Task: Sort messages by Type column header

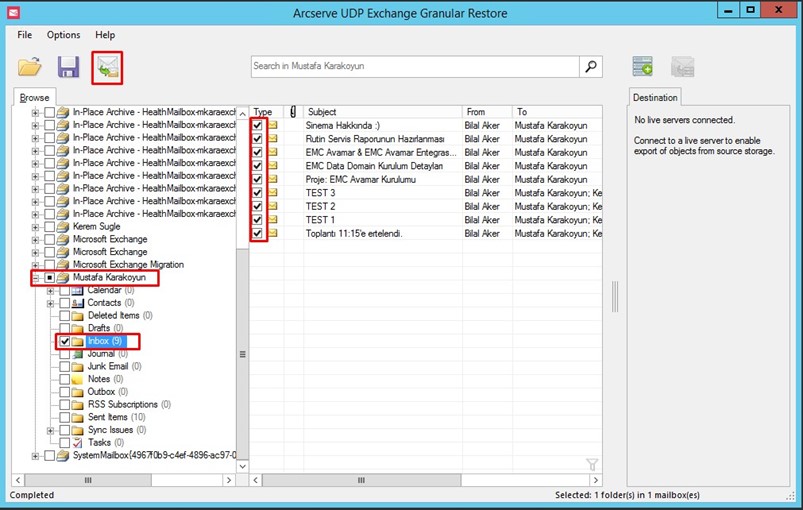Action: pos(266,112)
